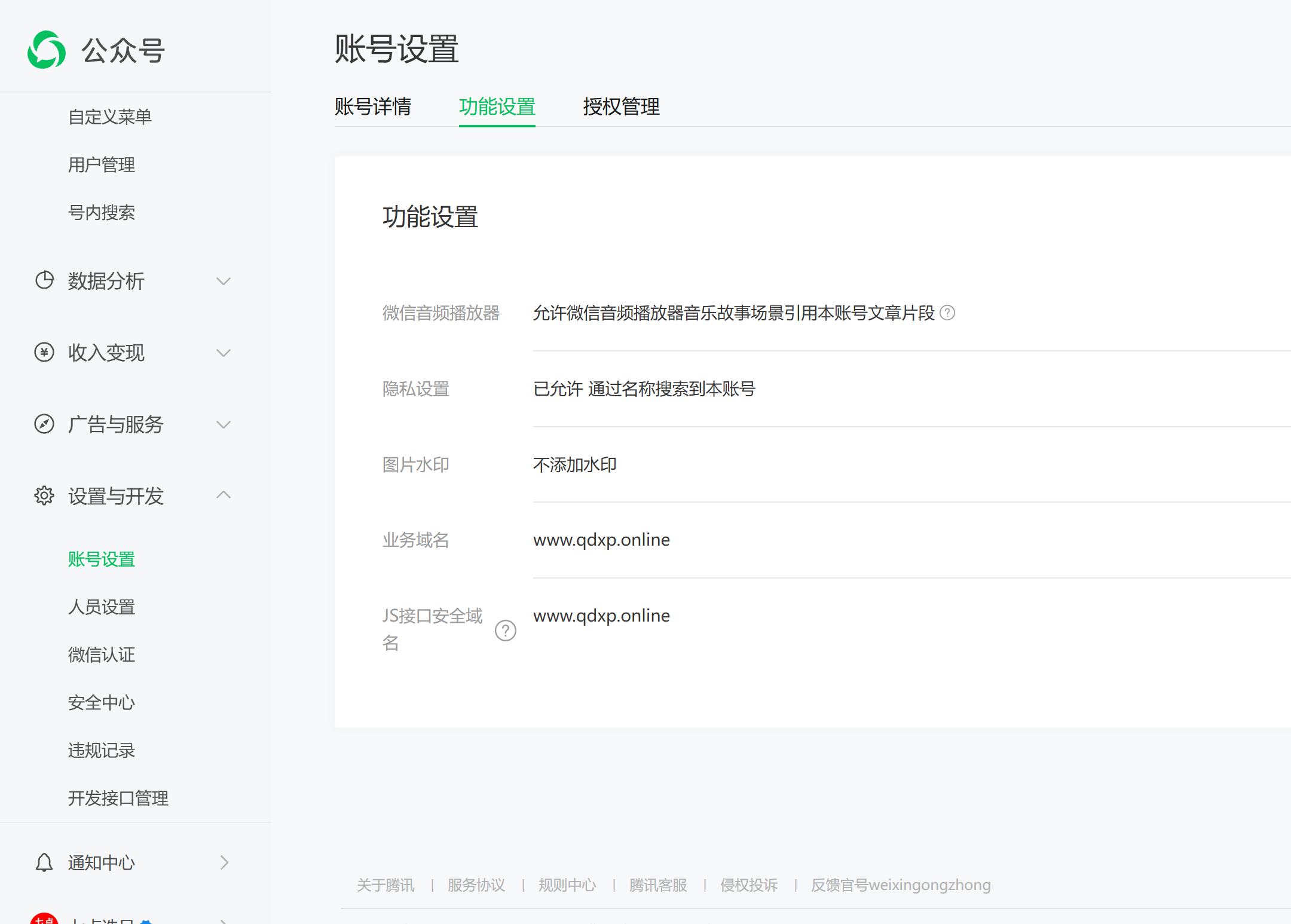Expand the 数据分析 menu chevron

224,281
